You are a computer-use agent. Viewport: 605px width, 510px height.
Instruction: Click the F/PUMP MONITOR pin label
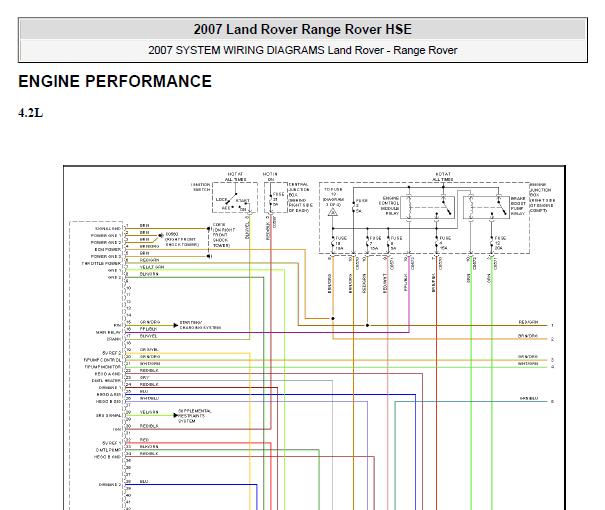point(103,367)
